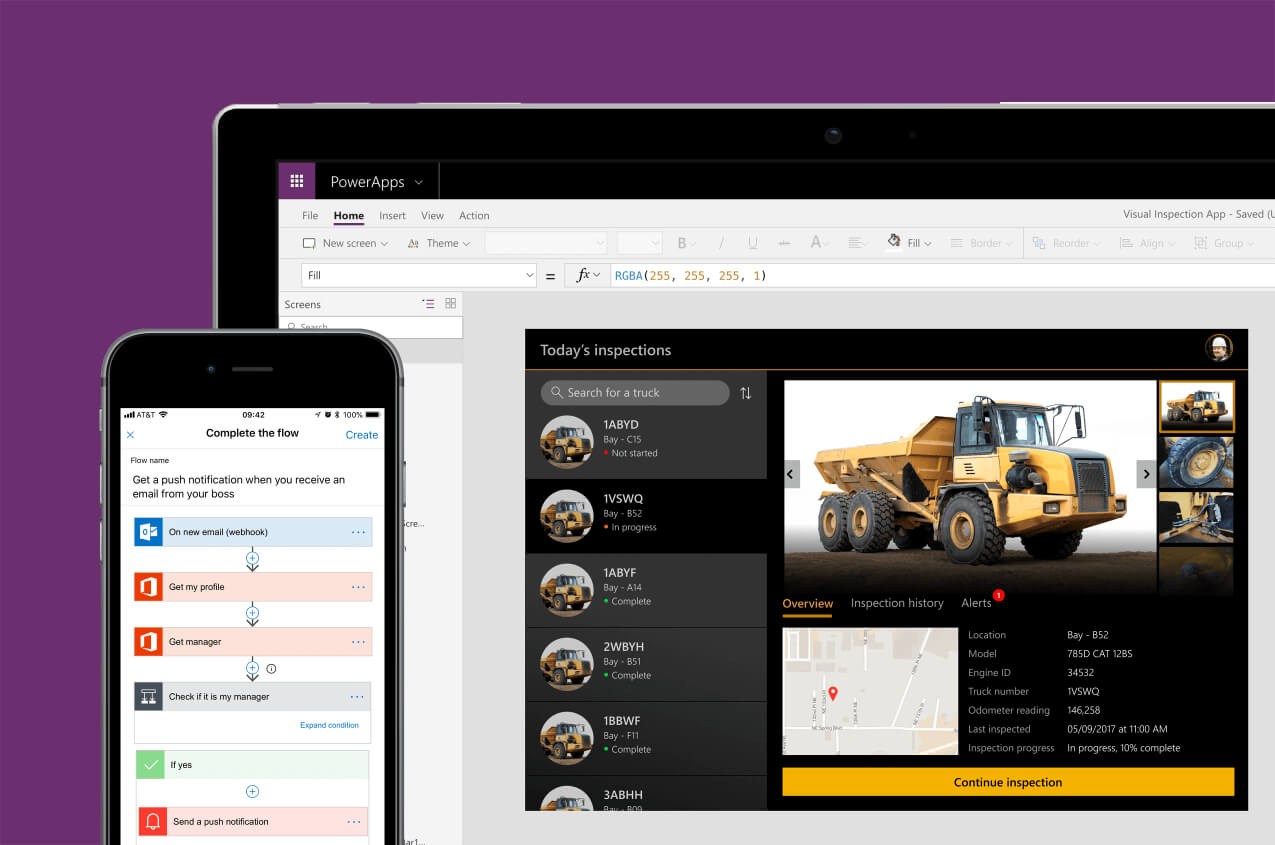Open the Fill color dropdown
This screenshot has width=1275, height=845.
point(909,242)
